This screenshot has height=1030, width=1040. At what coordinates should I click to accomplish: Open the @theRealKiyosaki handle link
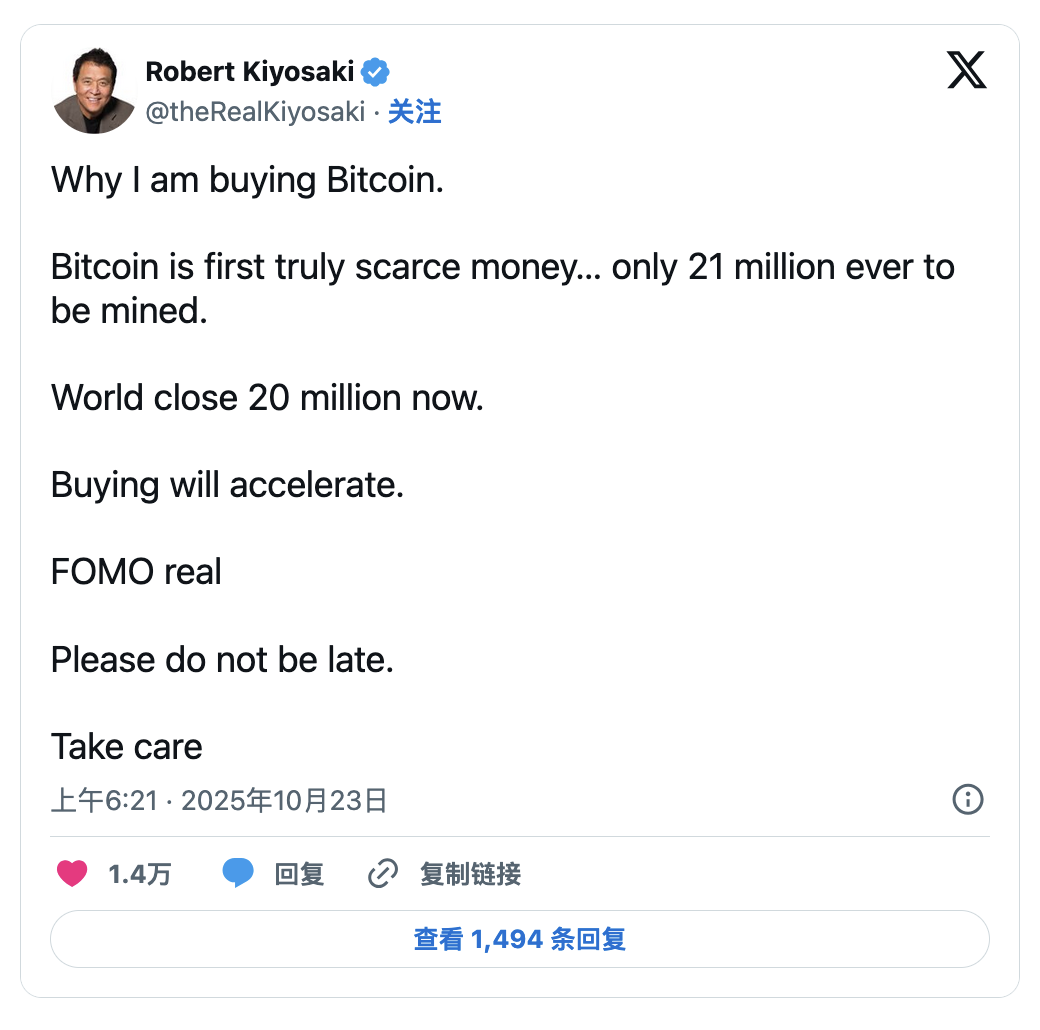[x=255, y=112]
